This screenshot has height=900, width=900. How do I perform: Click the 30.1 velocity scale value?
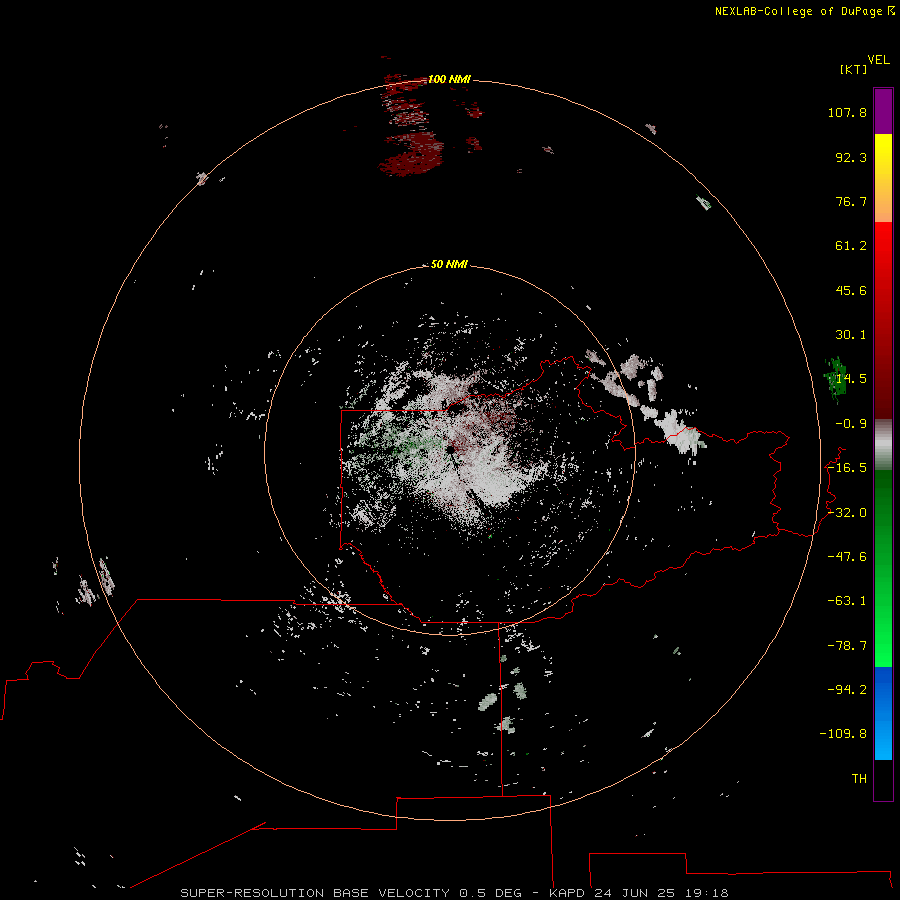[x=851, y=335]
